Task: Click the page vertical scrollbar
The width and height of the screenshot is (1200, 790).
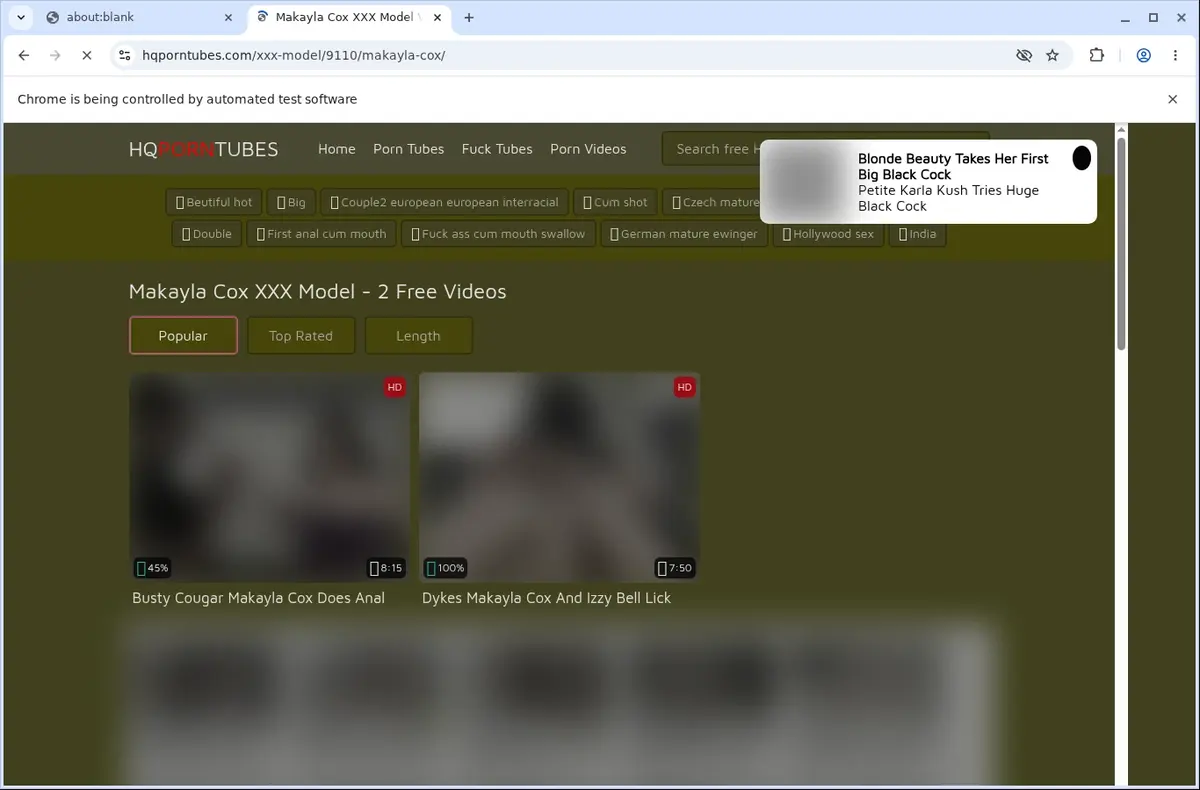Action: 1121,244
